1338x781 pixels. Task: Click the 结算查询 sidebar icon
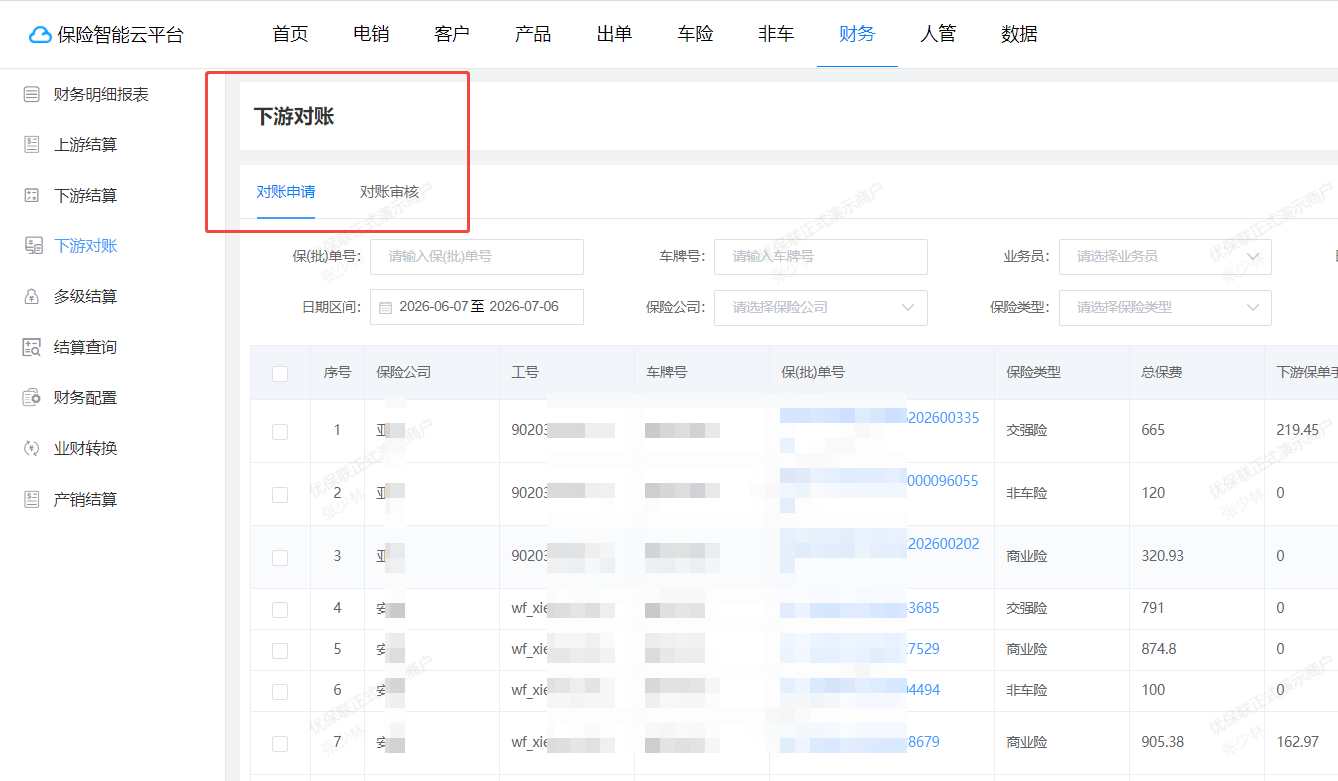click(x=32, y=347)
